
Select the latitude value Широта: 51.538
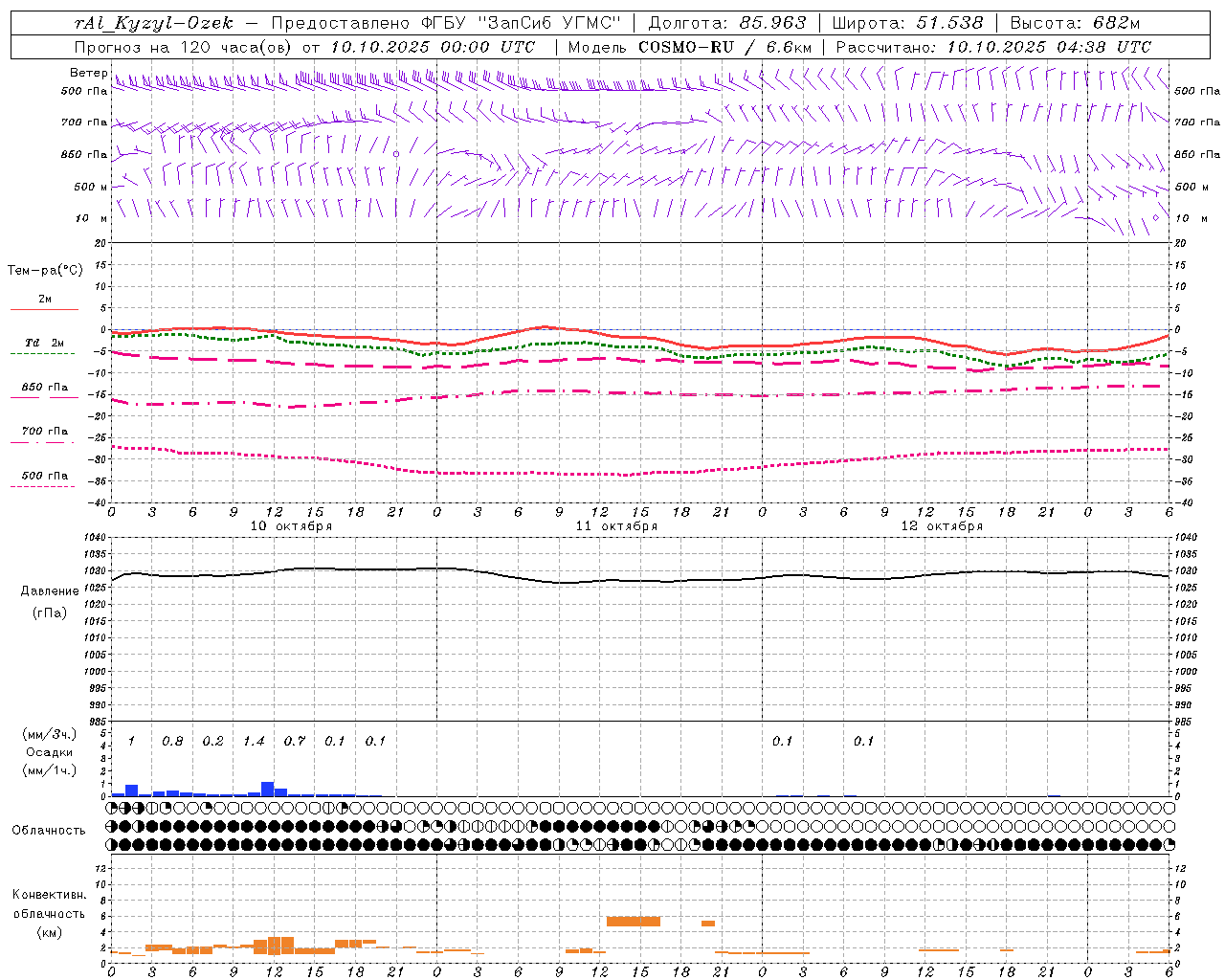907,23
